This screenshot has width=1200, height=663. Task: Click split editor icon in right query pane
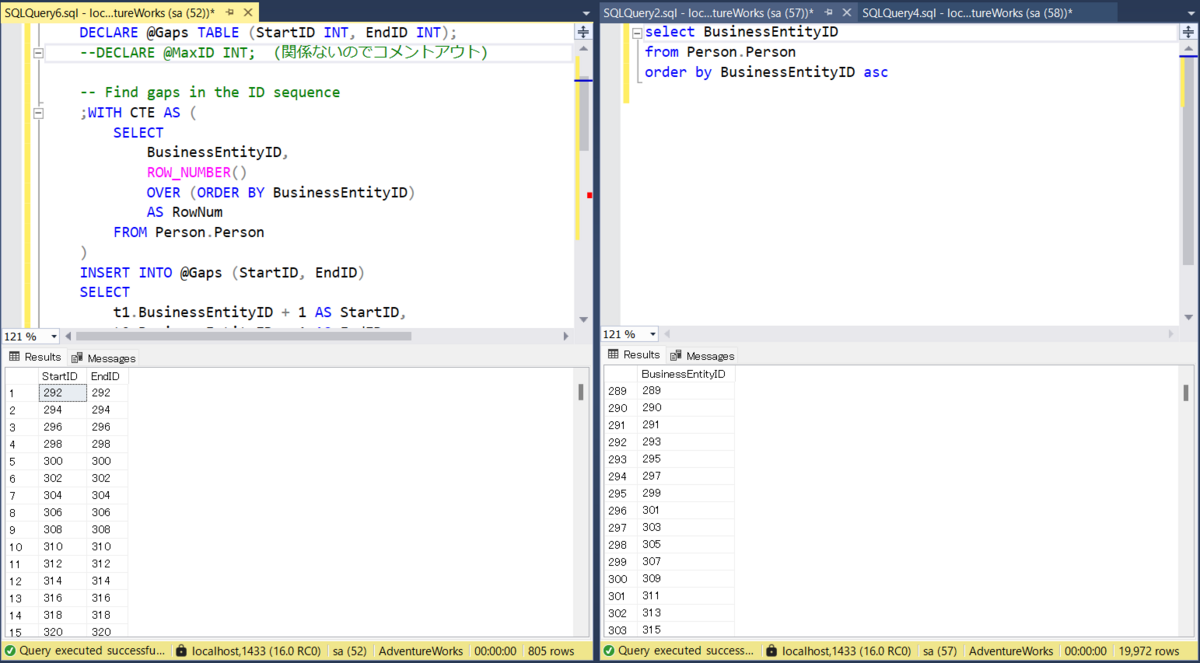coord(1189,32)
